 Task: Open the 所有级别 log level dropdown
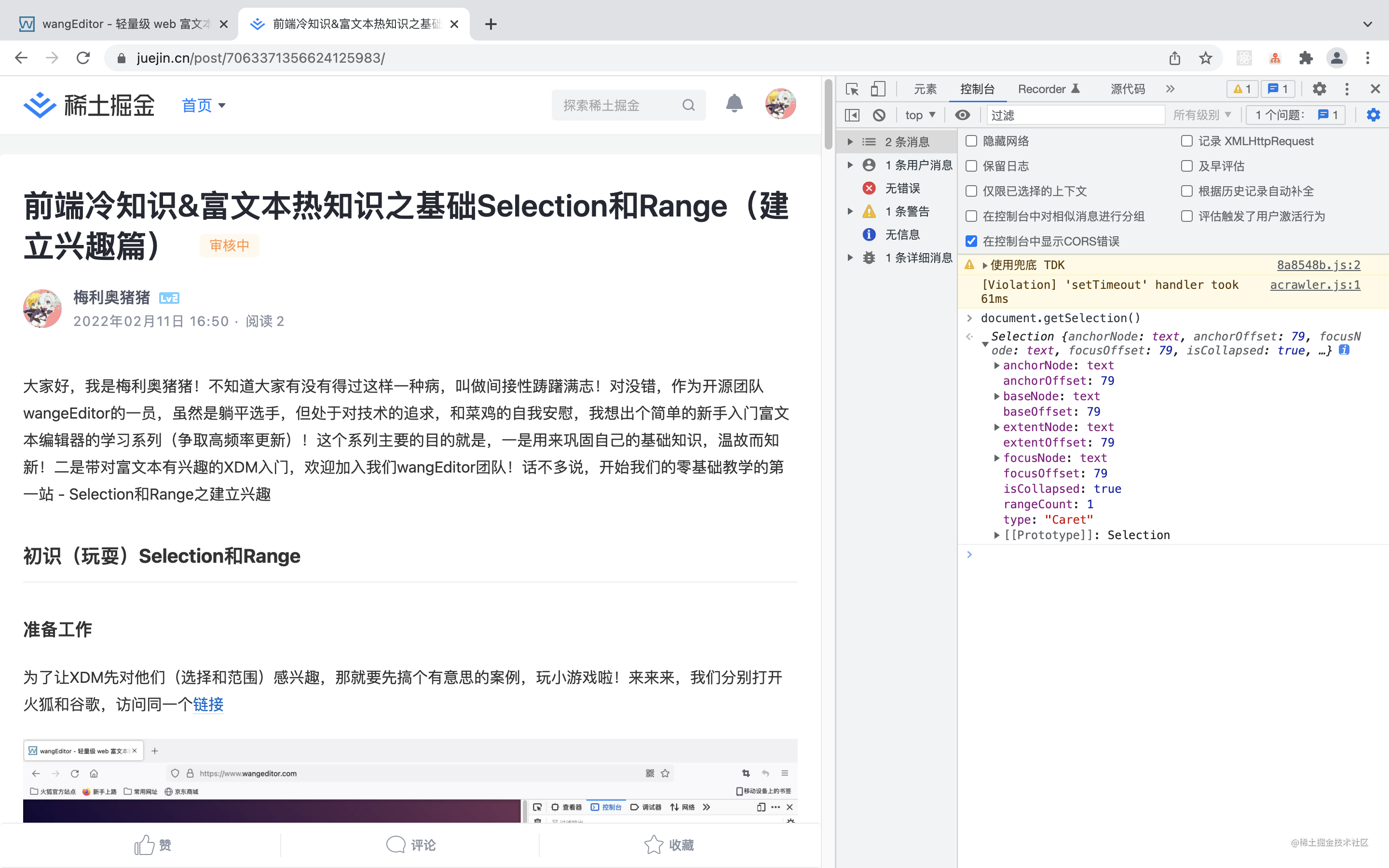1202,115
